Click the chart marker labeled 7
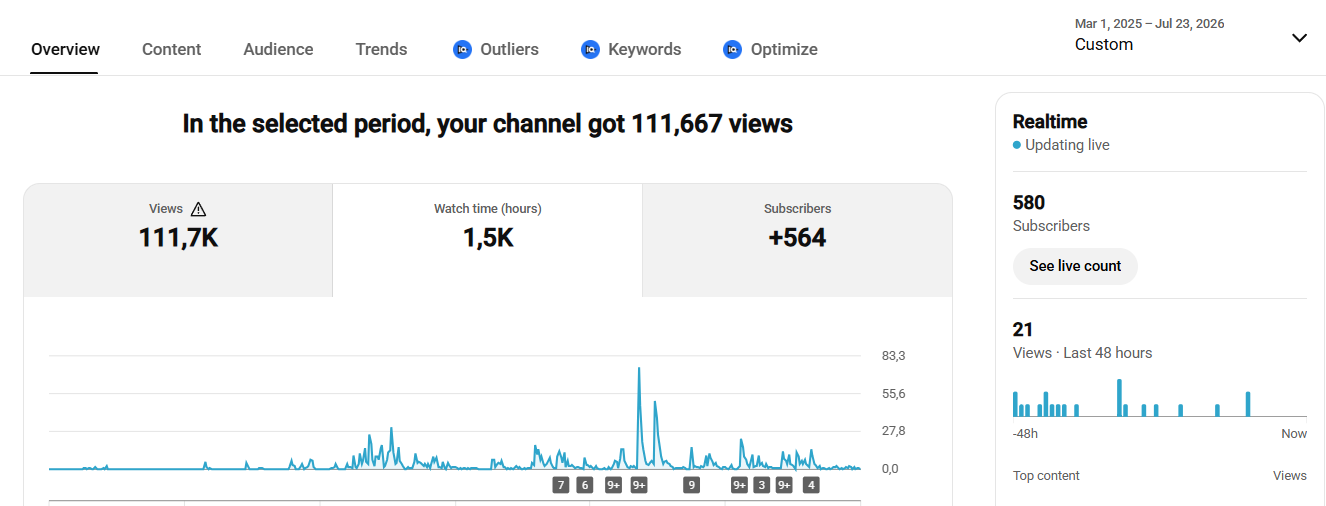This screenshot has width=1326, height=506. [560, 485]
